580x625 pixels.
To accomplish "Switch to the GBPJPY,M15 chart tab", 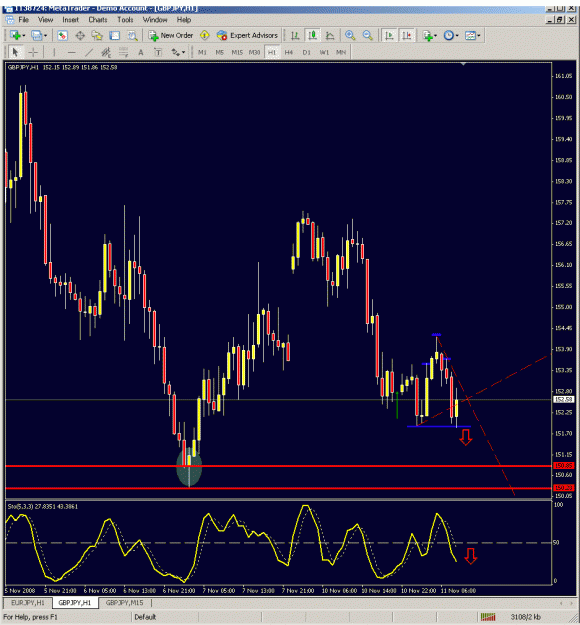I will (124, 603).
